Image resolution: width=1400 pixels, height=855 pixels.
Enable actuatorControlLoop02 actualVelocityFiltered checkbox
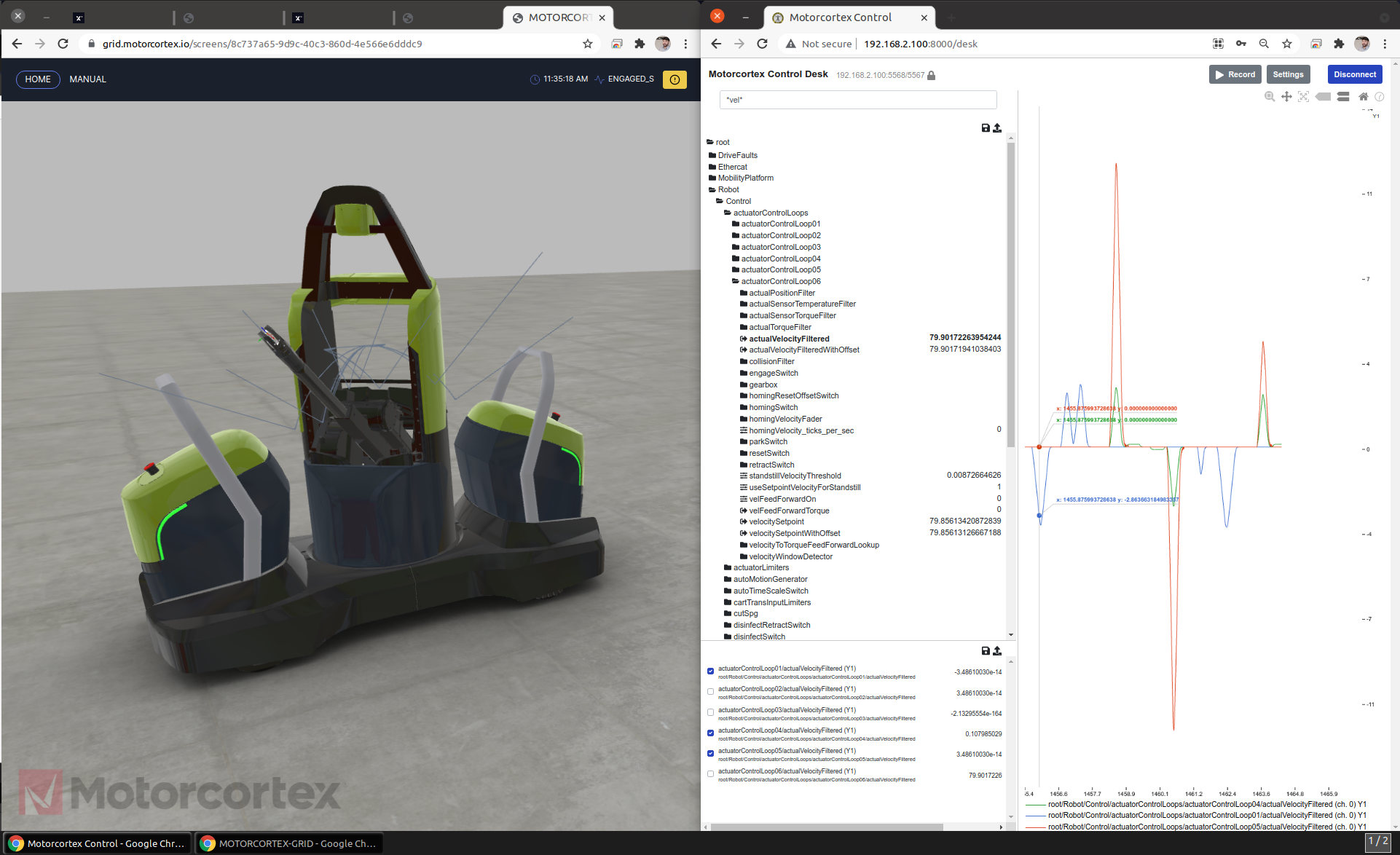point(710,692)
